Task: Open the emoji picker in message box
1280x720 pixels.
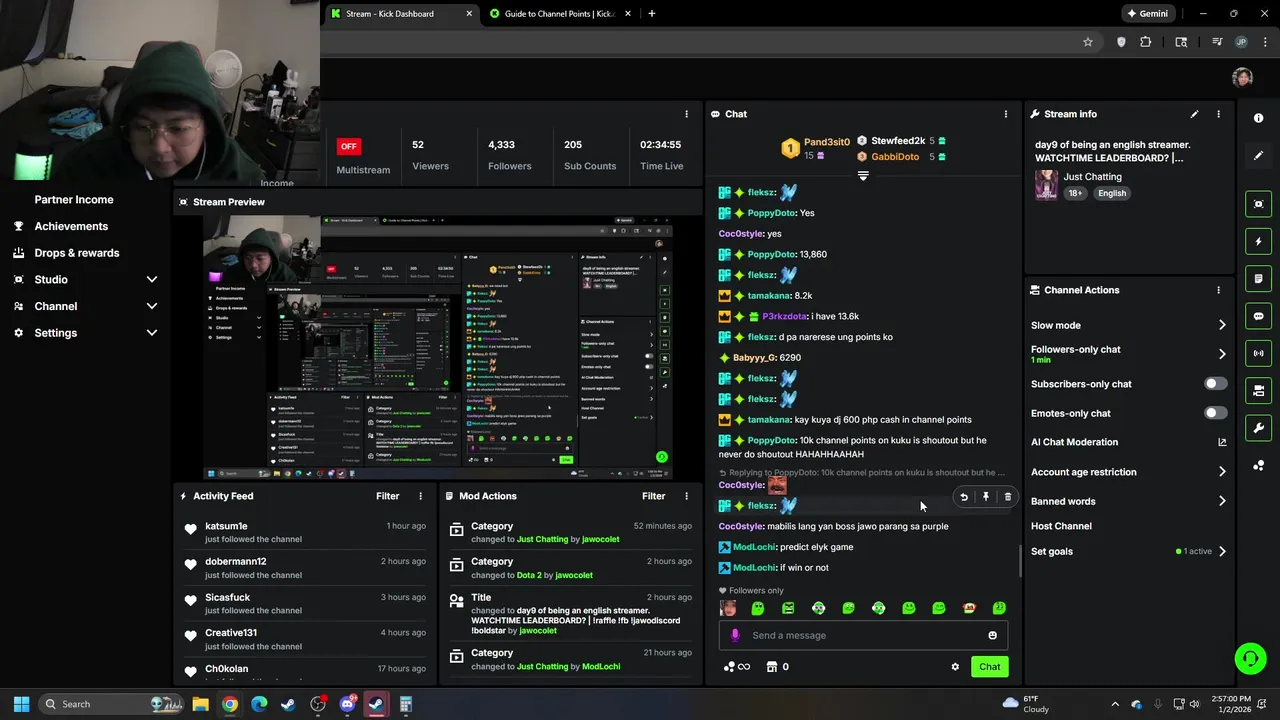Action: pyautogui.click(x=992, y=635)
